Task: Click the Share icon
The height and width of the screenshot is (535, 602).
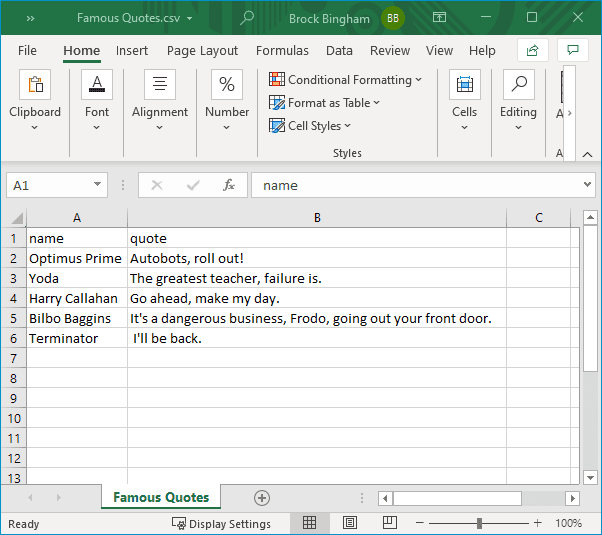Action: [533, 50]
